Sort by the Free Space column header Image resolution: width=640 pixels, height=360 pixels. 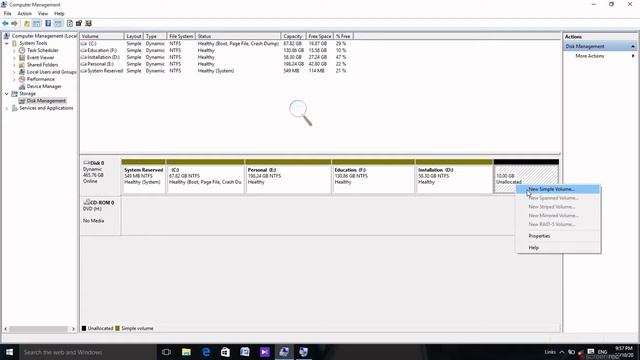(320, 36)
